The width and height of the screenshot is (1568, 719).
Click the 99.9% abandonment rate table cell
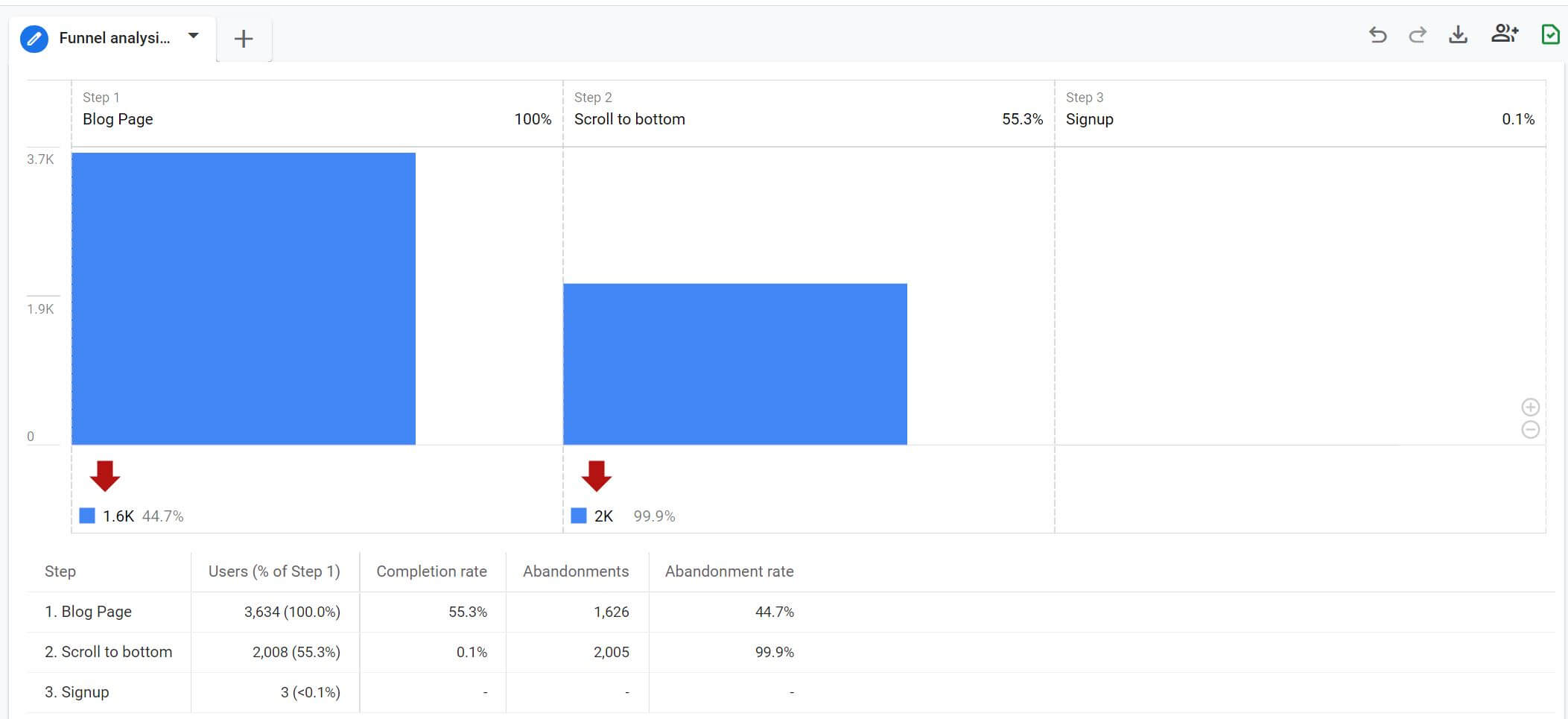tap(775, 652)
